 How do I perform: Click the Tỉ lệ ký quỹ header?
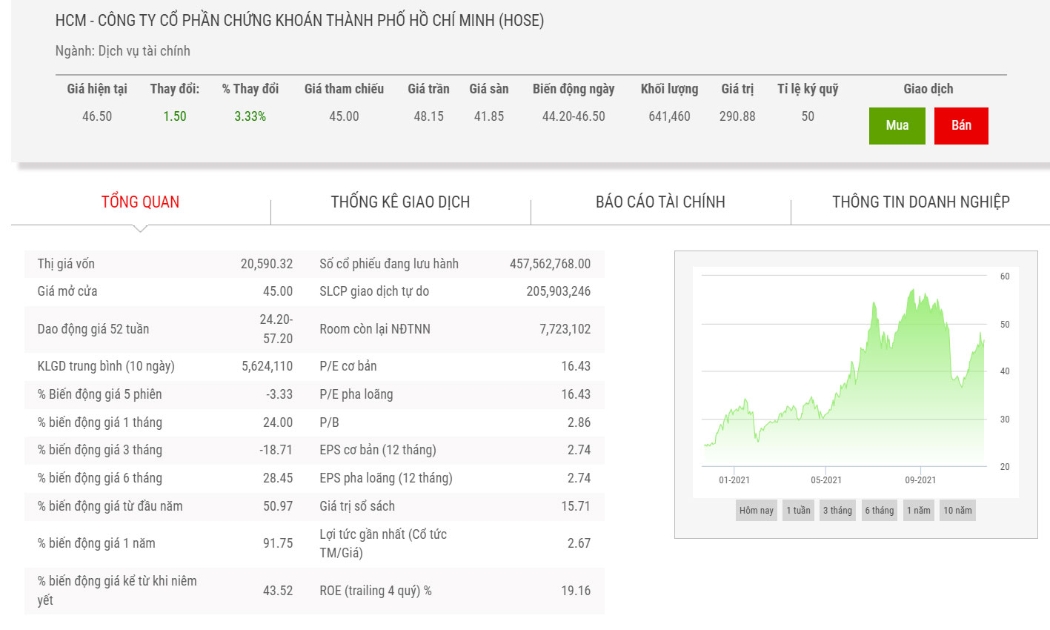coord(808,89)
